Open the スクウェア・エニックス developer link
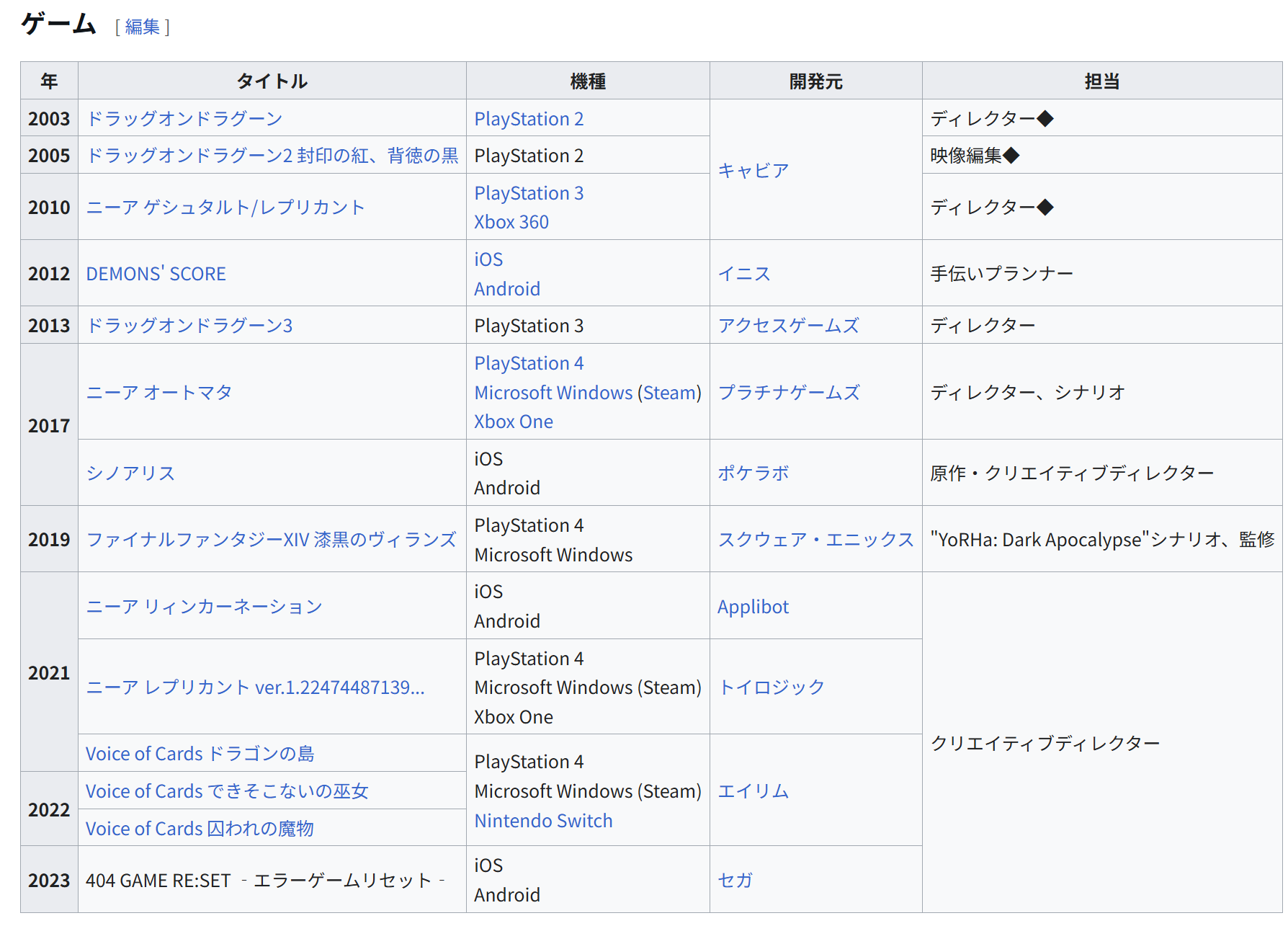The height and width of the screenshot is (926, 1288). 815,540
